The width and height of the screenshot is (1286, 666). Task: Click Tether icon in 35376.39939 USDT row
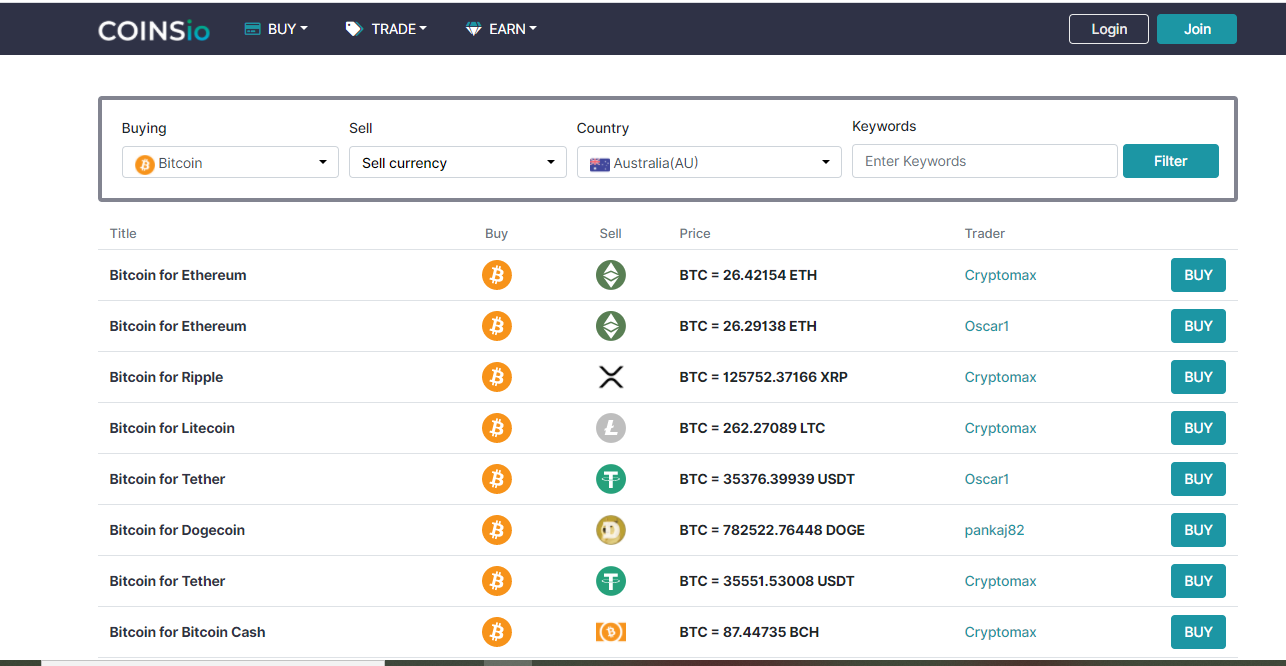pyautogui.click(x=611, y=479)
